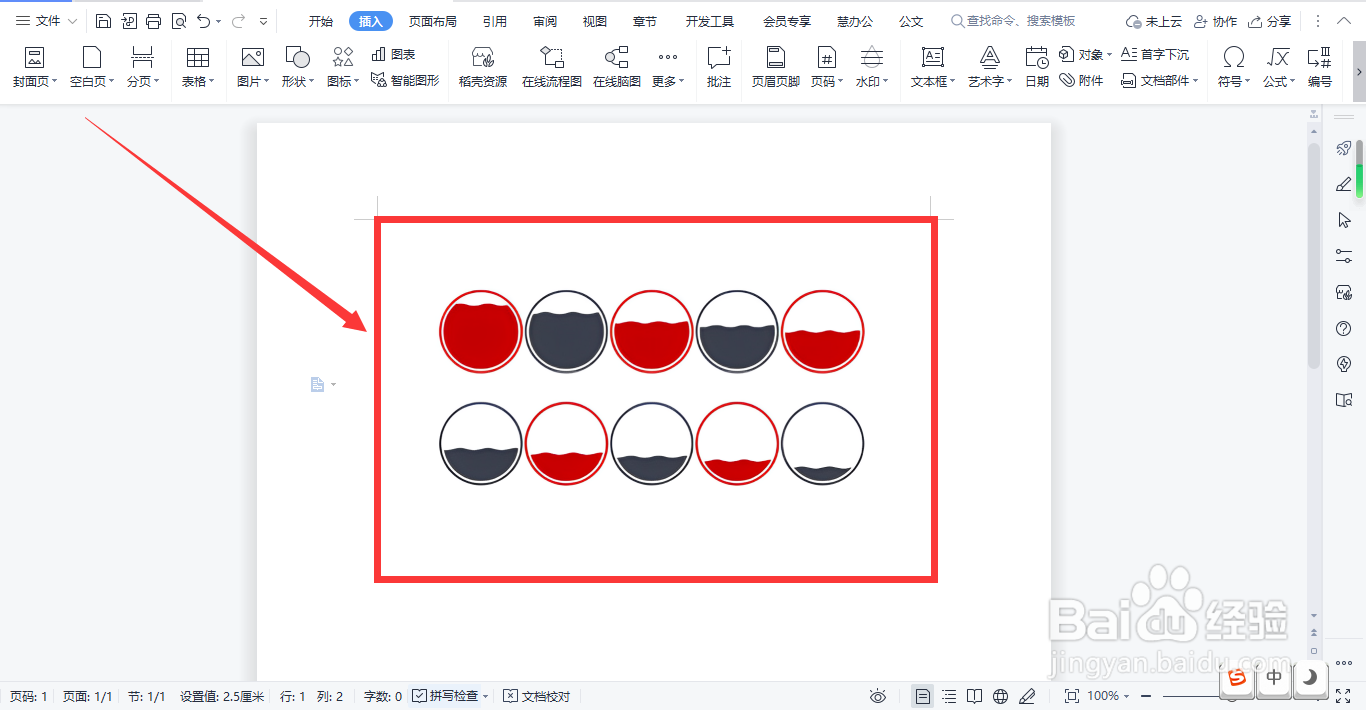1366x710 pixels.
Task: Open 稻壳资源 resources
Action: point(483,68)
